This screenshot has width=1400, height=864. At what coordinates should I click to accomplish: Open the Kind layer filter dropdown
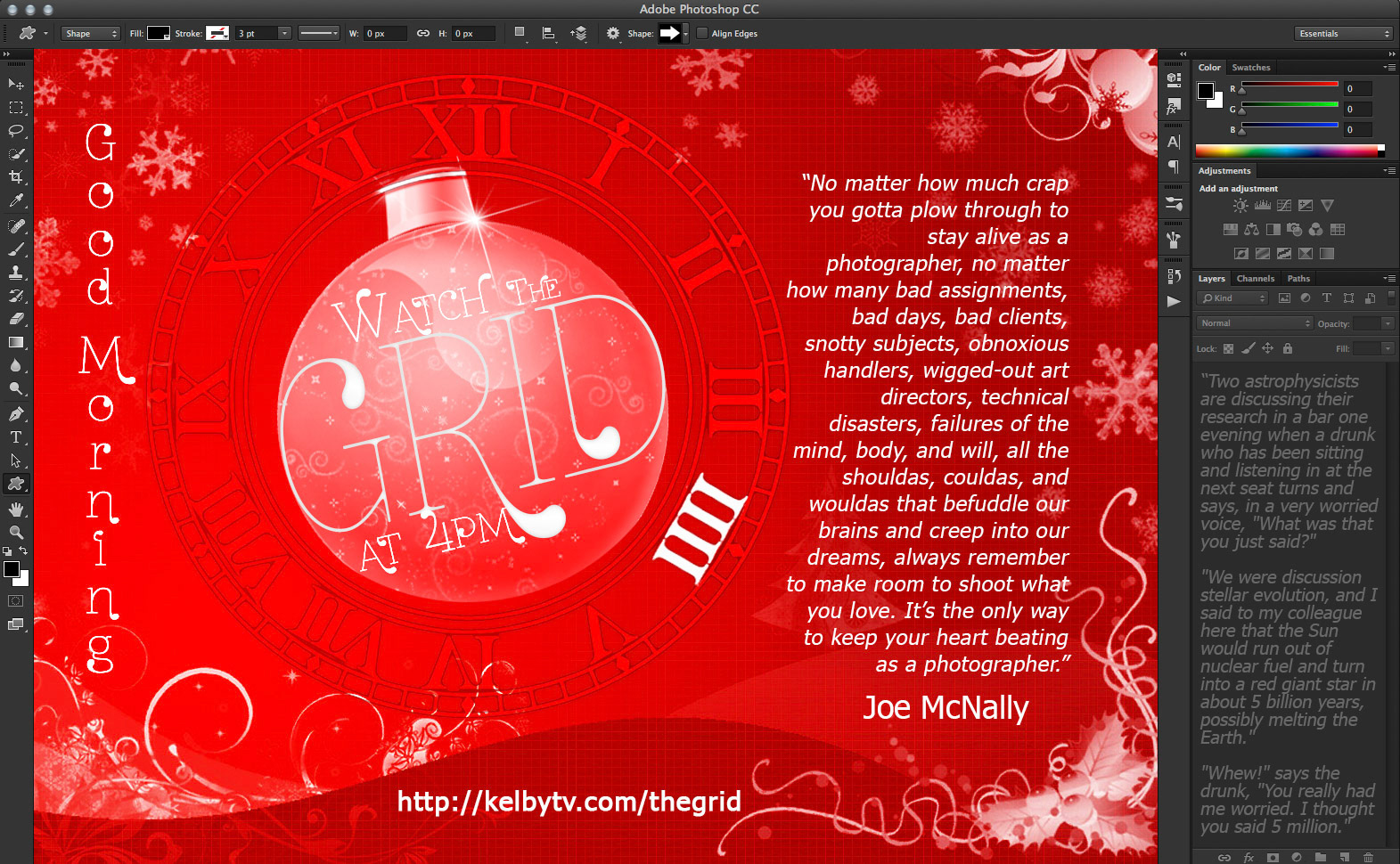(x=1232, y=298)
